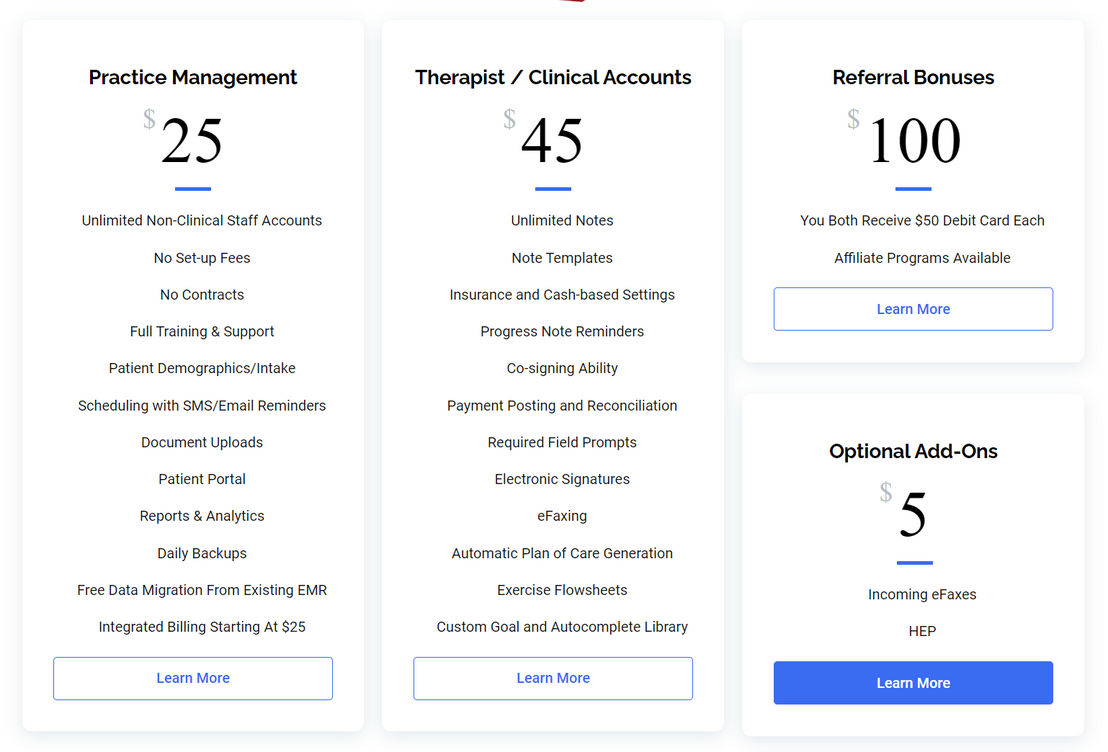This screenshot has height=752, width=1108.
Task: Click the 45 price figure
Action: point(552,140)
